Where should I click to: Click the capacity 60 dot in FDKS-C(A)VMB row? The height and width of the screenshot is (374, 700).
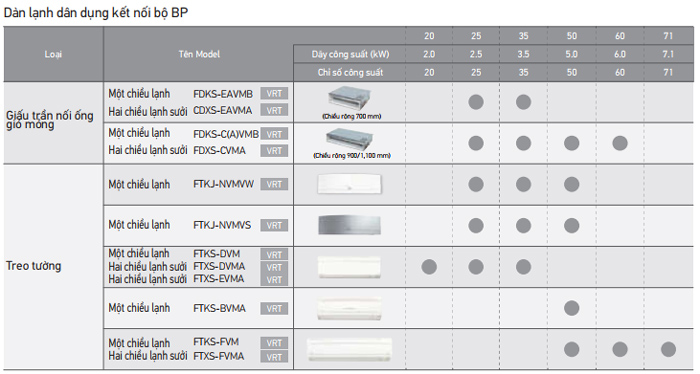tap(620, 143)
